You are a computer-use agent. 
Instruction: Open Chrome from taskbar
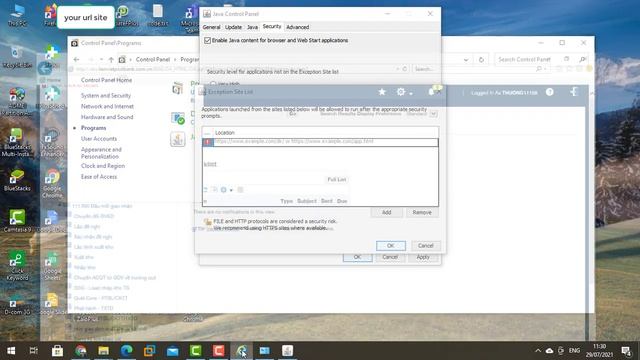[81, 351]
